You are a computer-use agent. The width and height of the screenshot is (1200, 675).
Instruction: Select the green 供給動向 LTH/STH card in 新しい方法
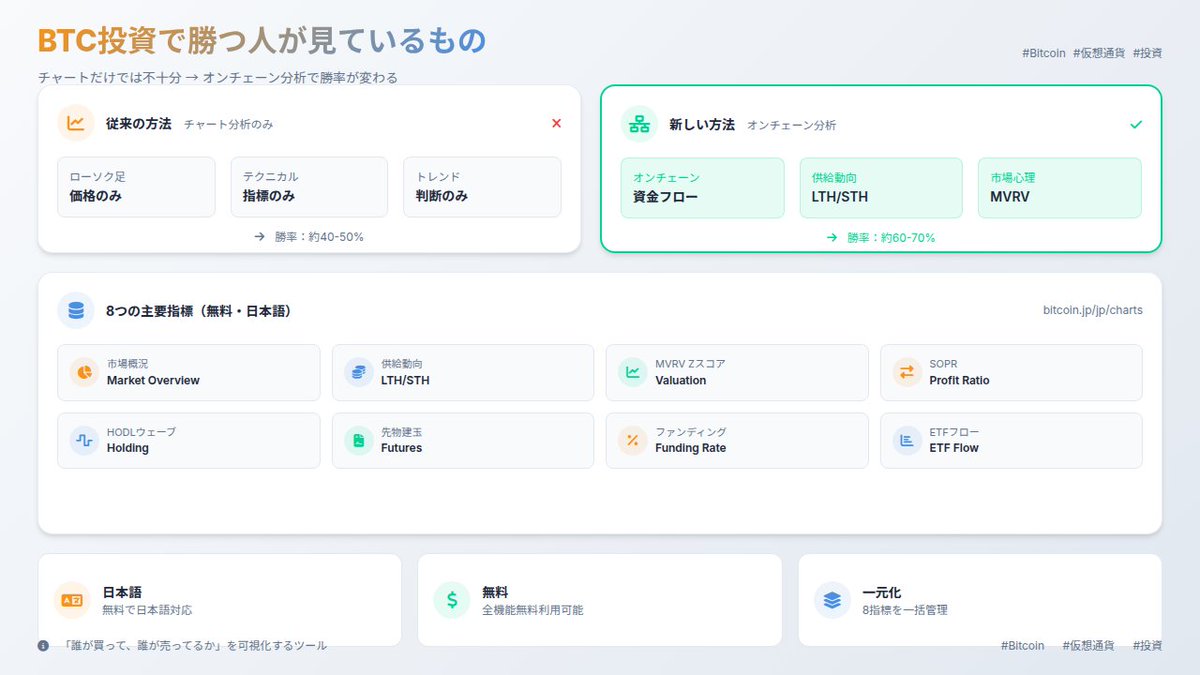click(881, 188)
